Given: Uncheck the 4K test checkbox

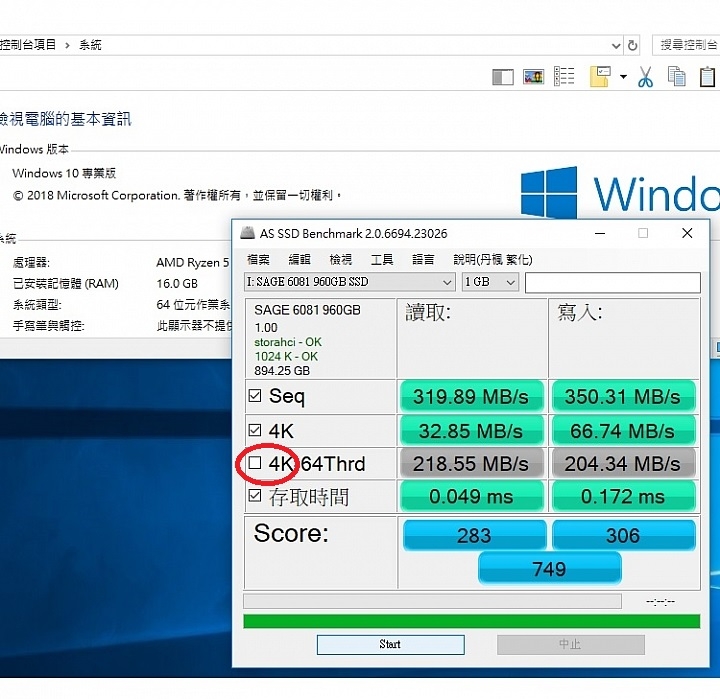Looking at the screenshot, I should [x=255, y=430].
